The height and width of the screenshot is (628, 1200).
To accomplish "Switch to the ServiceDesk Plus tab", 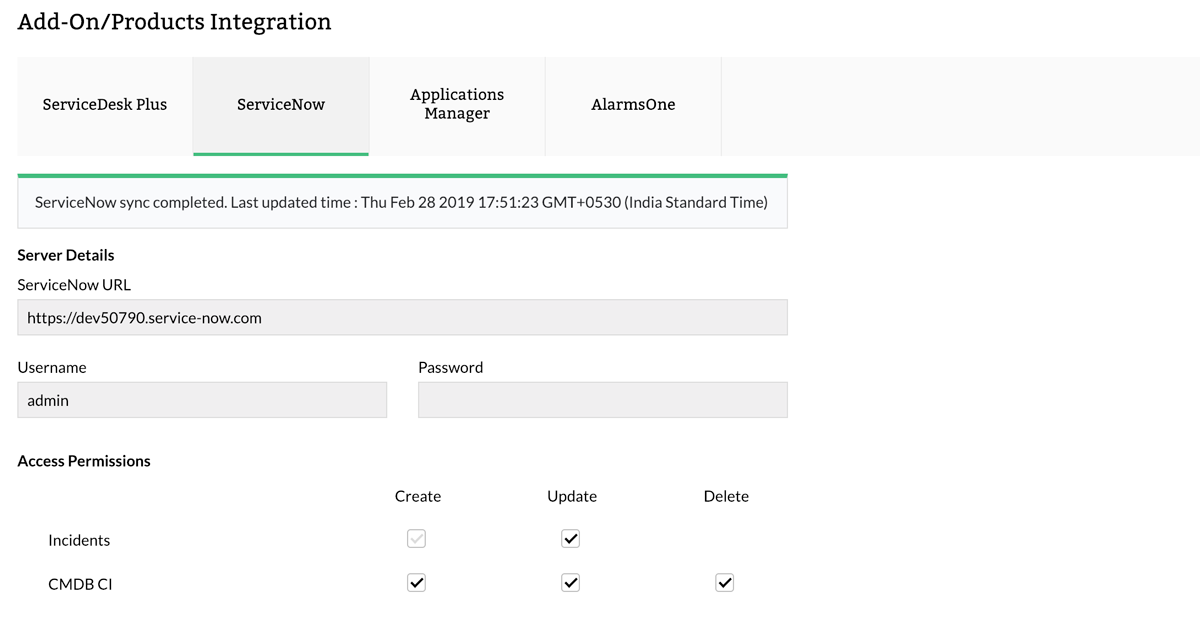I will click(105, 104).
